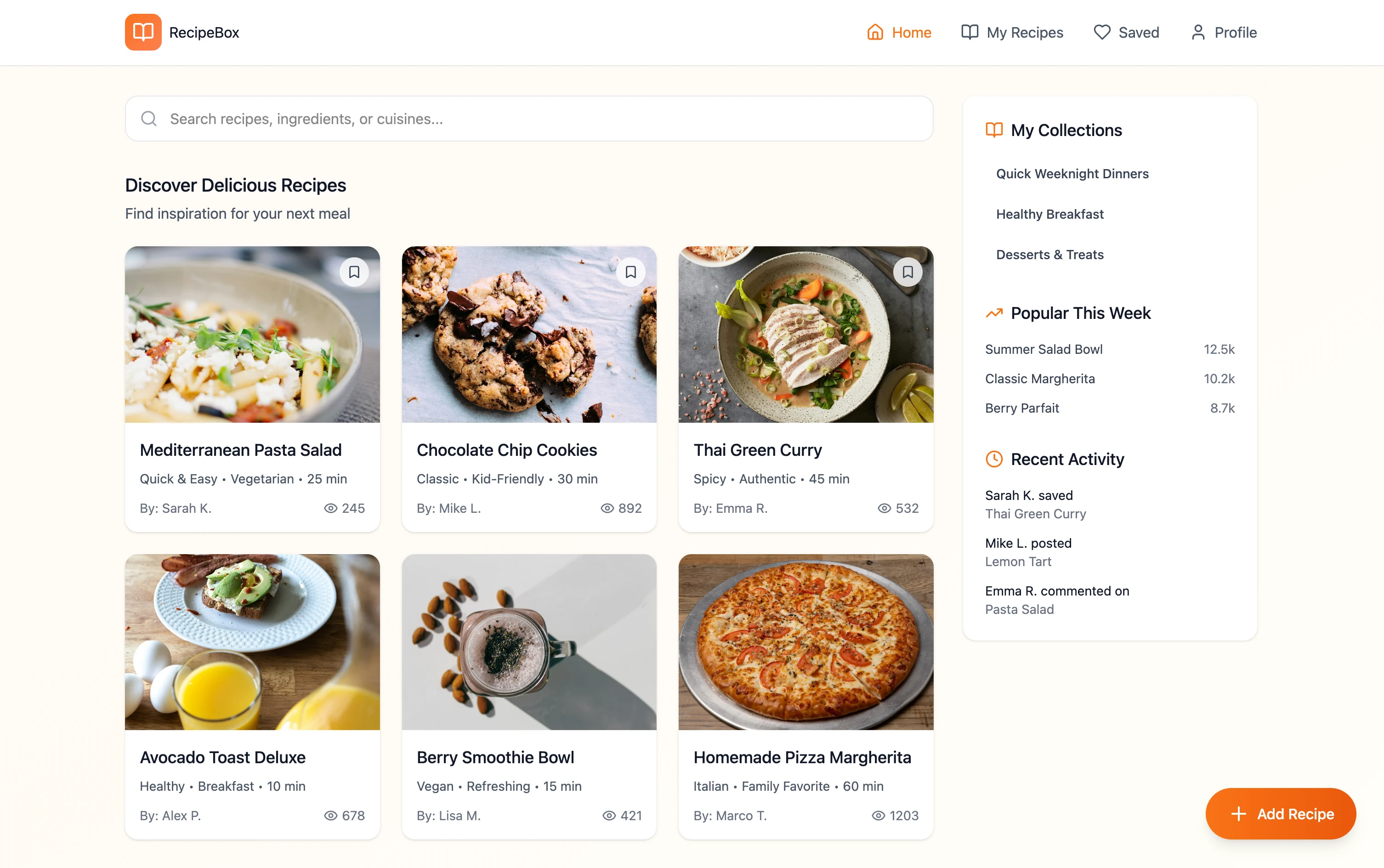Open the My Recipes nav tab
This screenshot has height=868, width=1384.
coord(1012,32)
